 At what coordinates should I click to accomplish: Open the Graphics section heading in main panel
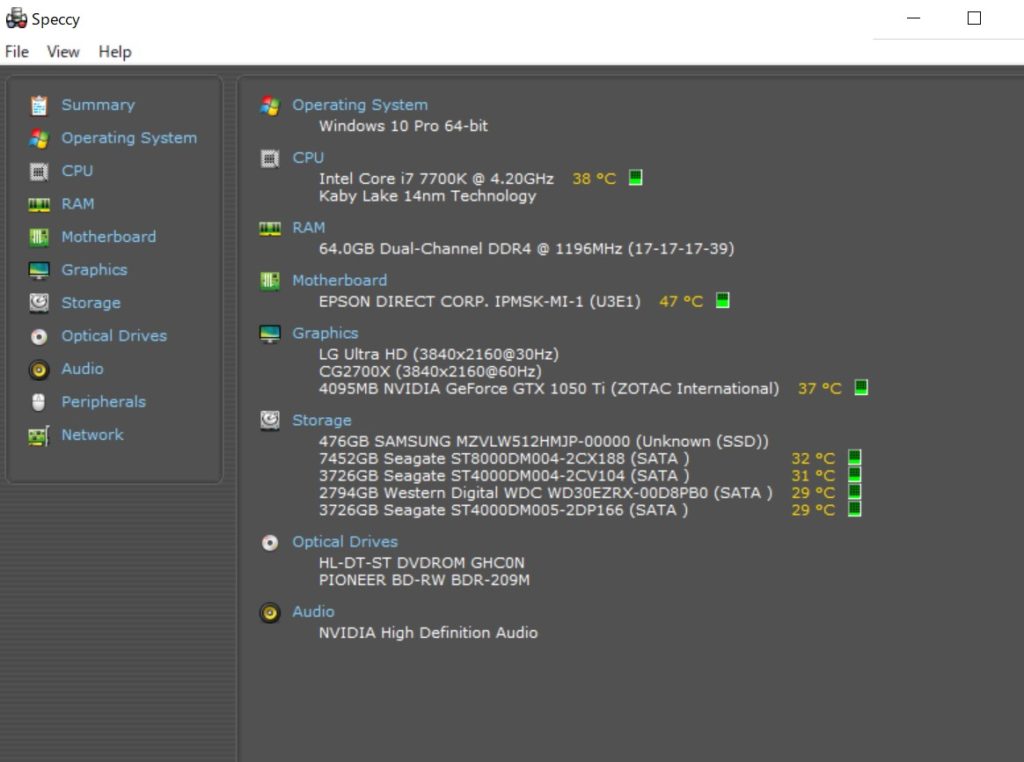point(325,333)
